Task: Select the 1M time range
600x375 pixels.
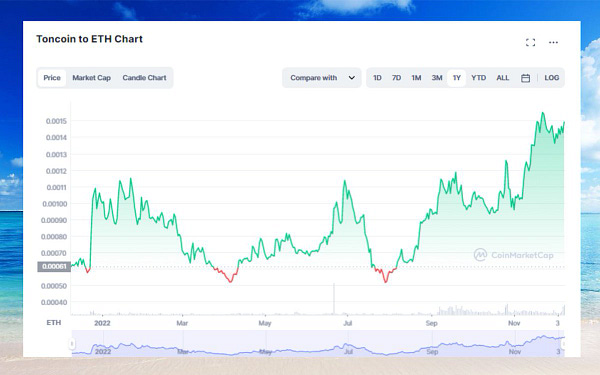Action: pos(416,78)
